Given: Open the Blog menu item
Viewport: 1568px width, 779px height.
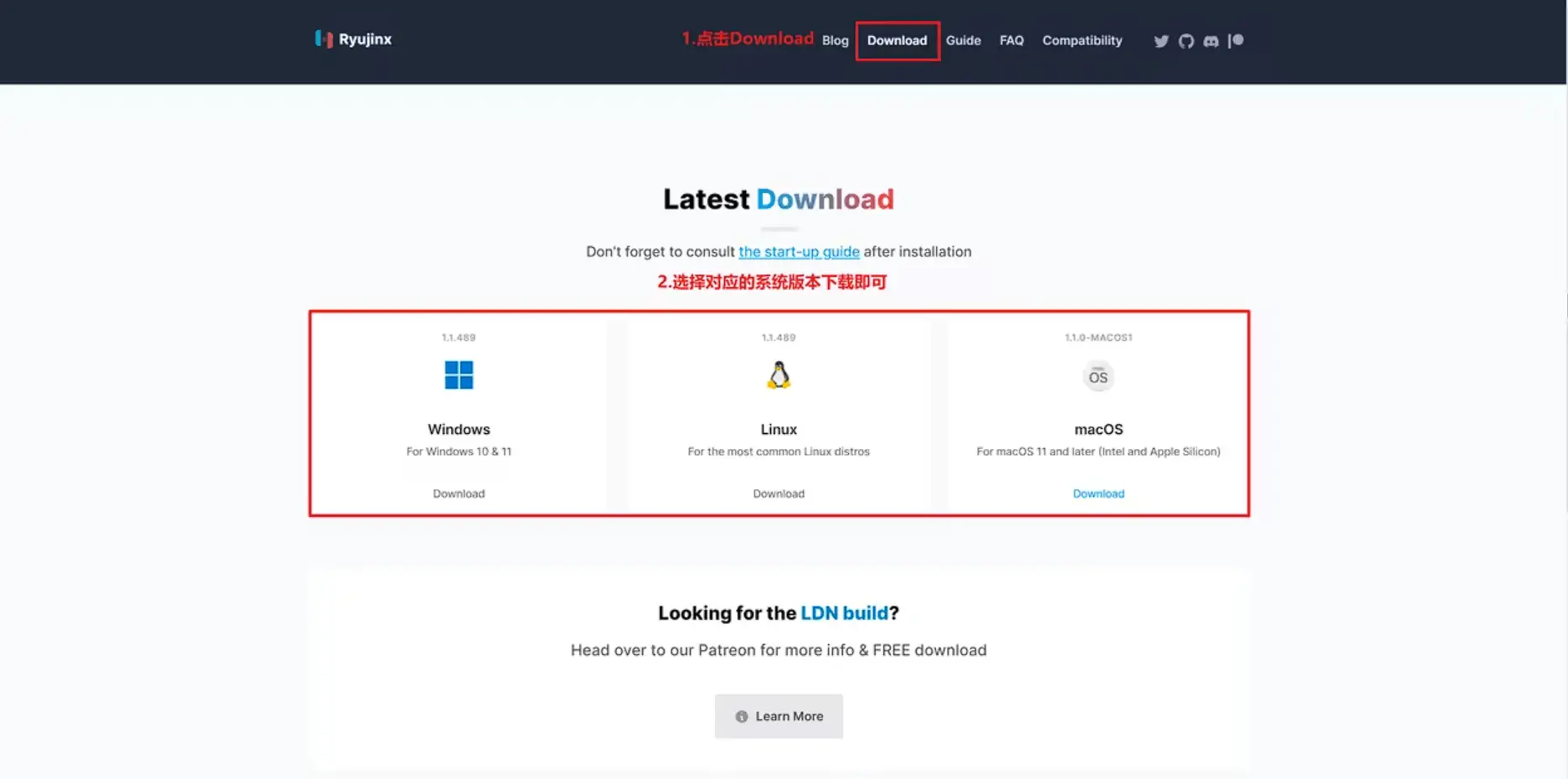Looking at the screenshot, I should [835, 40].
